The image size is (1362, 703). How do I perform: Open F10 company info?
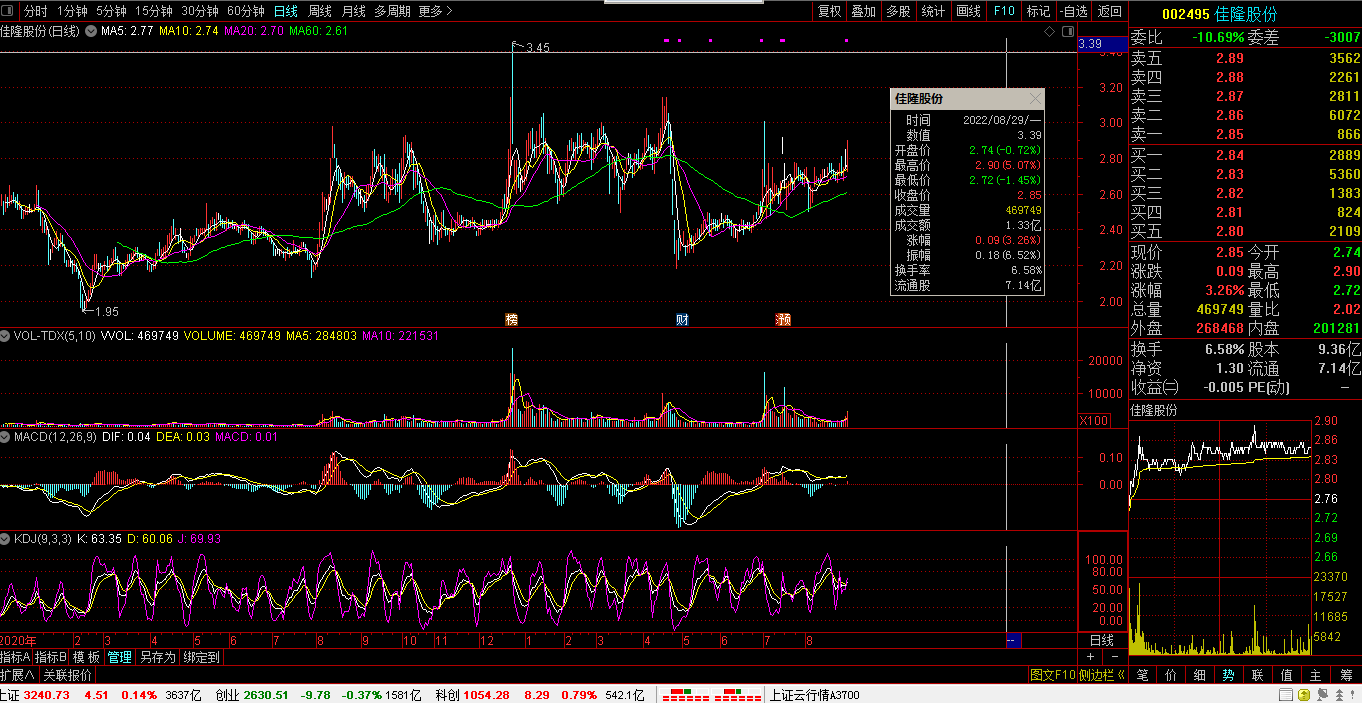[1003, 11]
